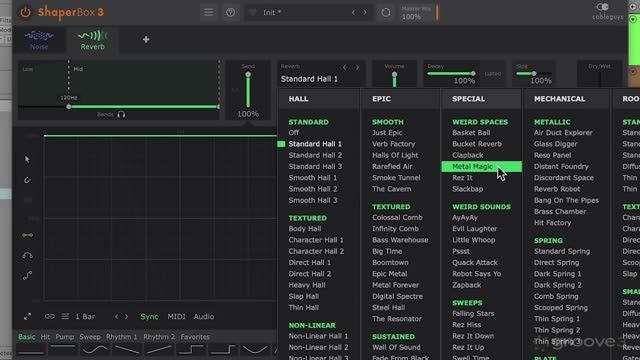The width and height of the screenshot is (640, 360).
Task: Select the S-curve tool
Action: point(27,276)
